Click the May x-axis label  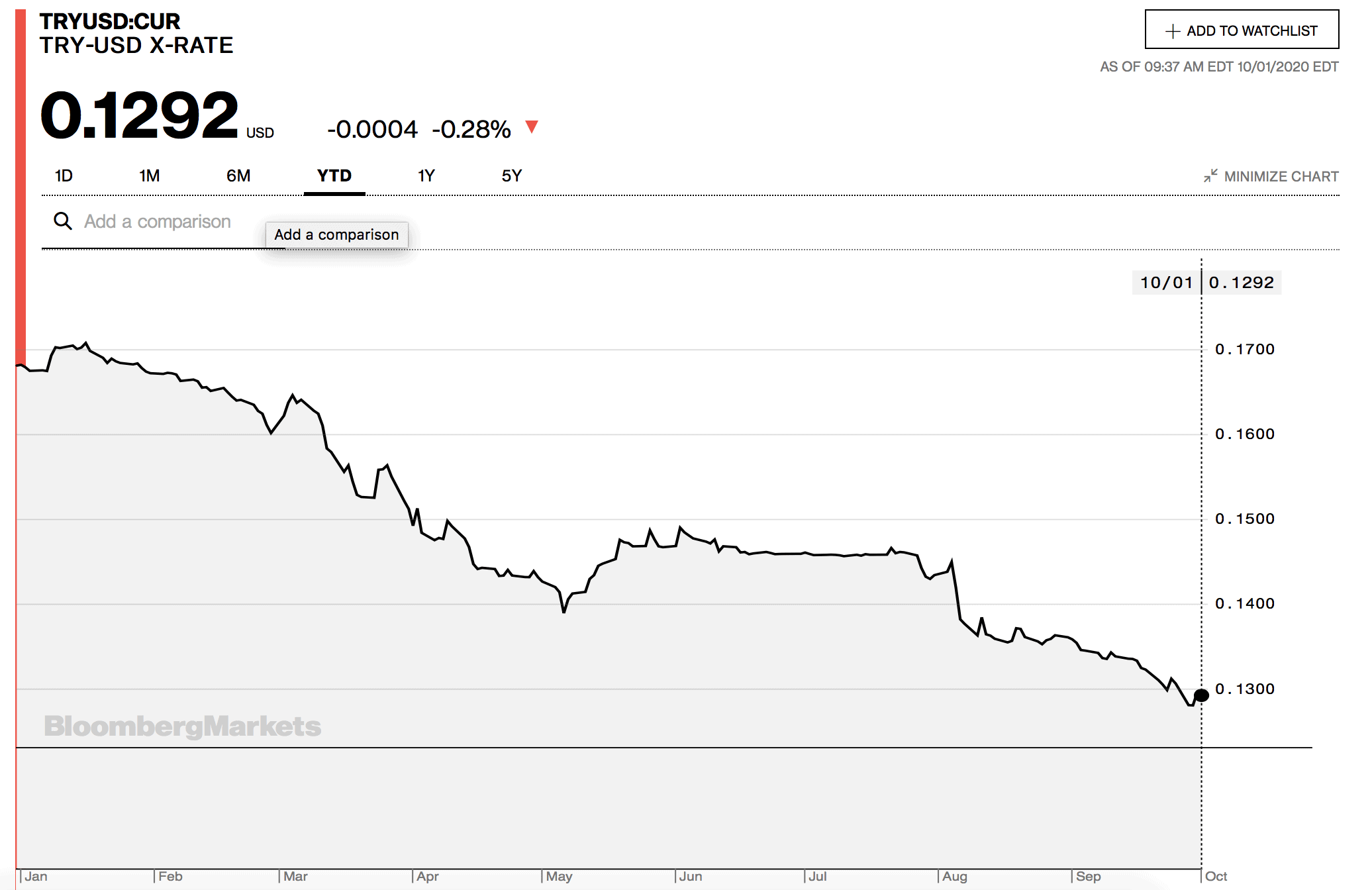click(x=559, y=876)
